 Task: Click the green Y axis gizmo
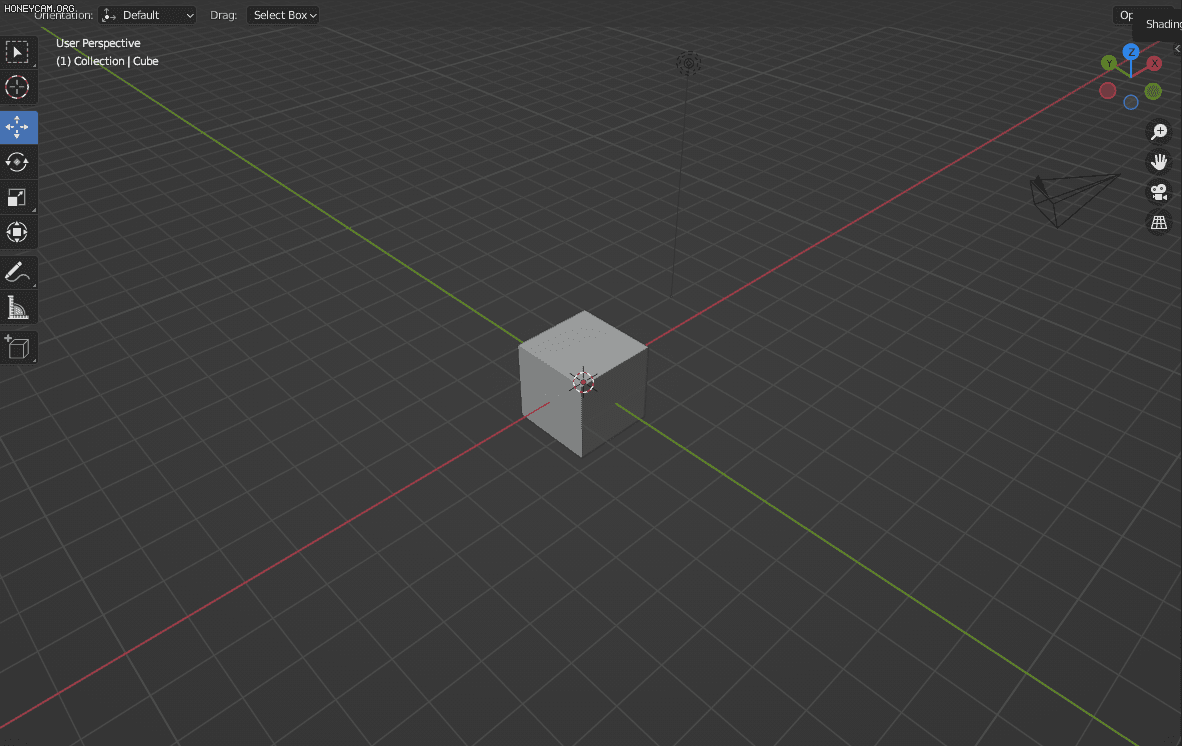coord(1108,63)
